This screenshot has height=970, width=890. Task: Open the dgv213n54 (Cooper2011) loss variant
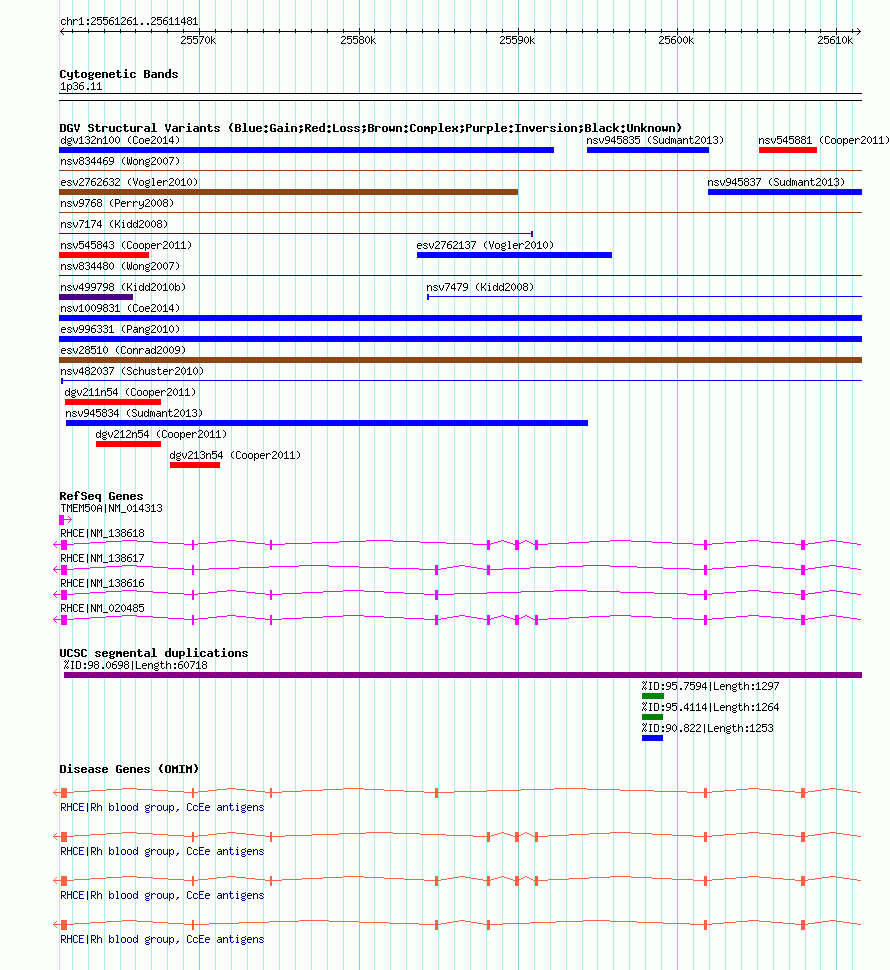point(195,466)
